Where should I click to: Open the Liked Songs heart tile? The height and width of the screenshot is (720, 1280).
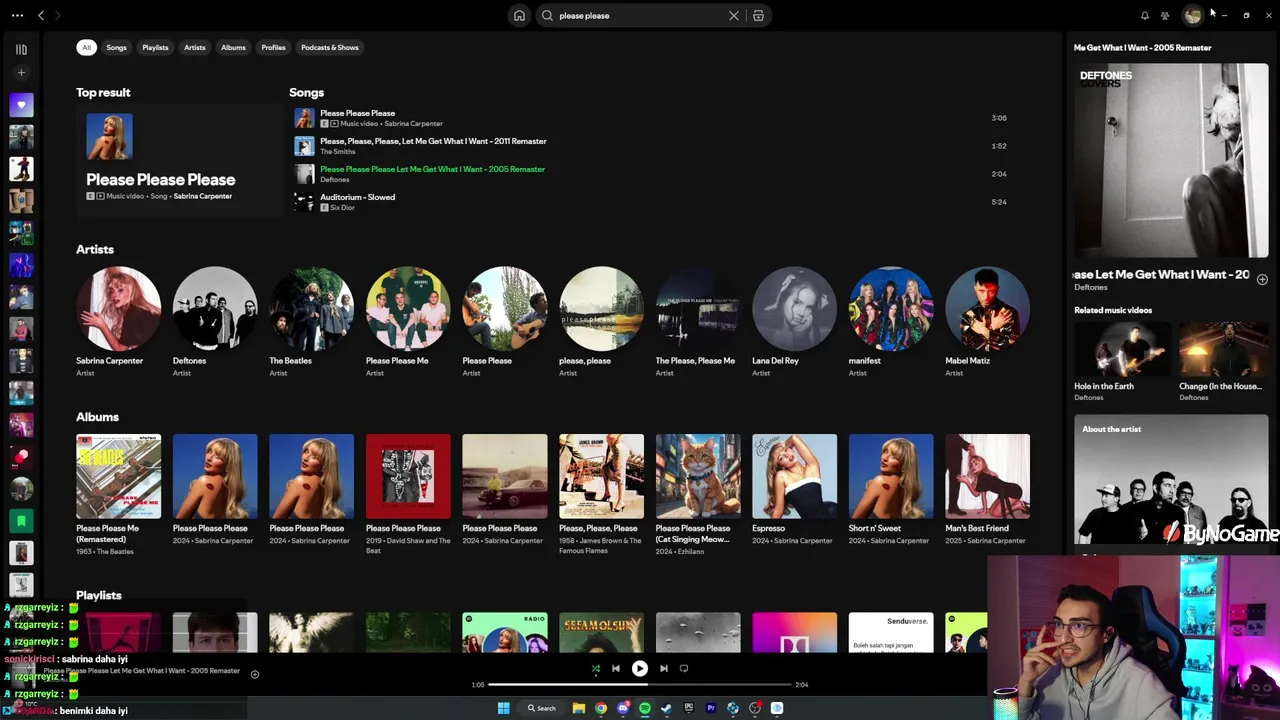21,105
